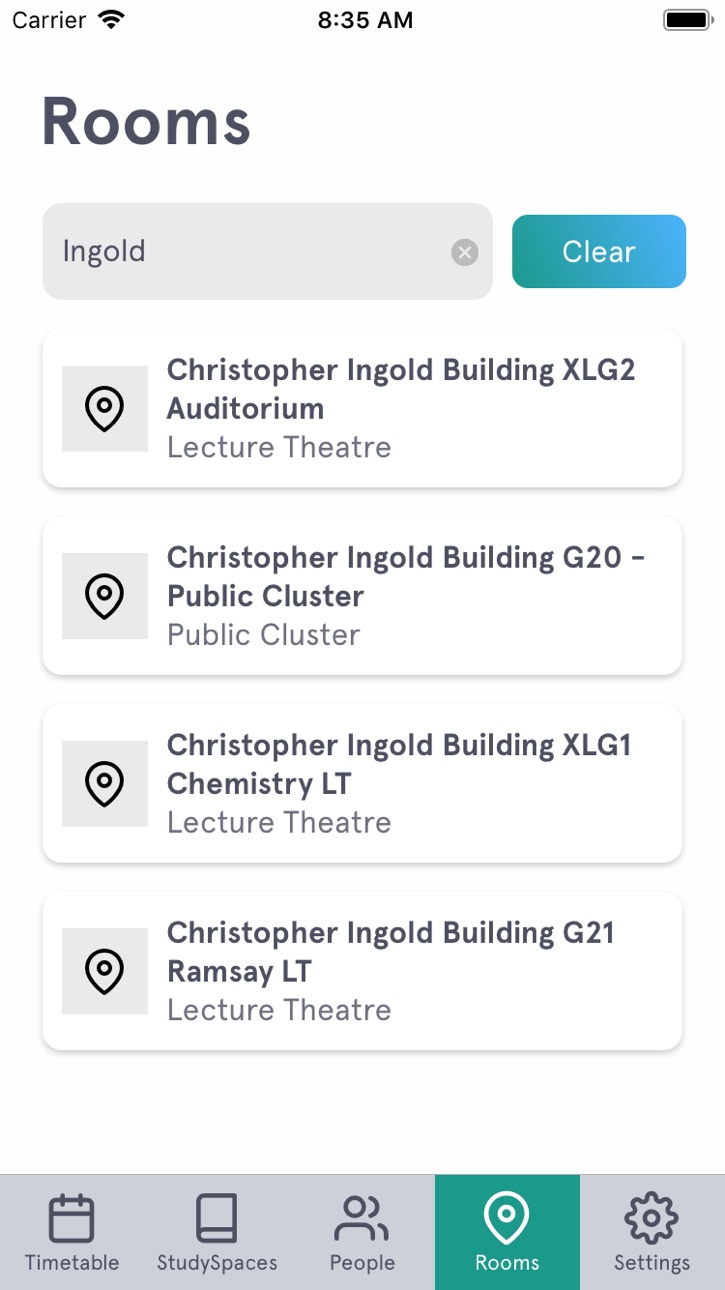Click the Clear button
This screenshot has height=1290, width=725.
point(599,251)
